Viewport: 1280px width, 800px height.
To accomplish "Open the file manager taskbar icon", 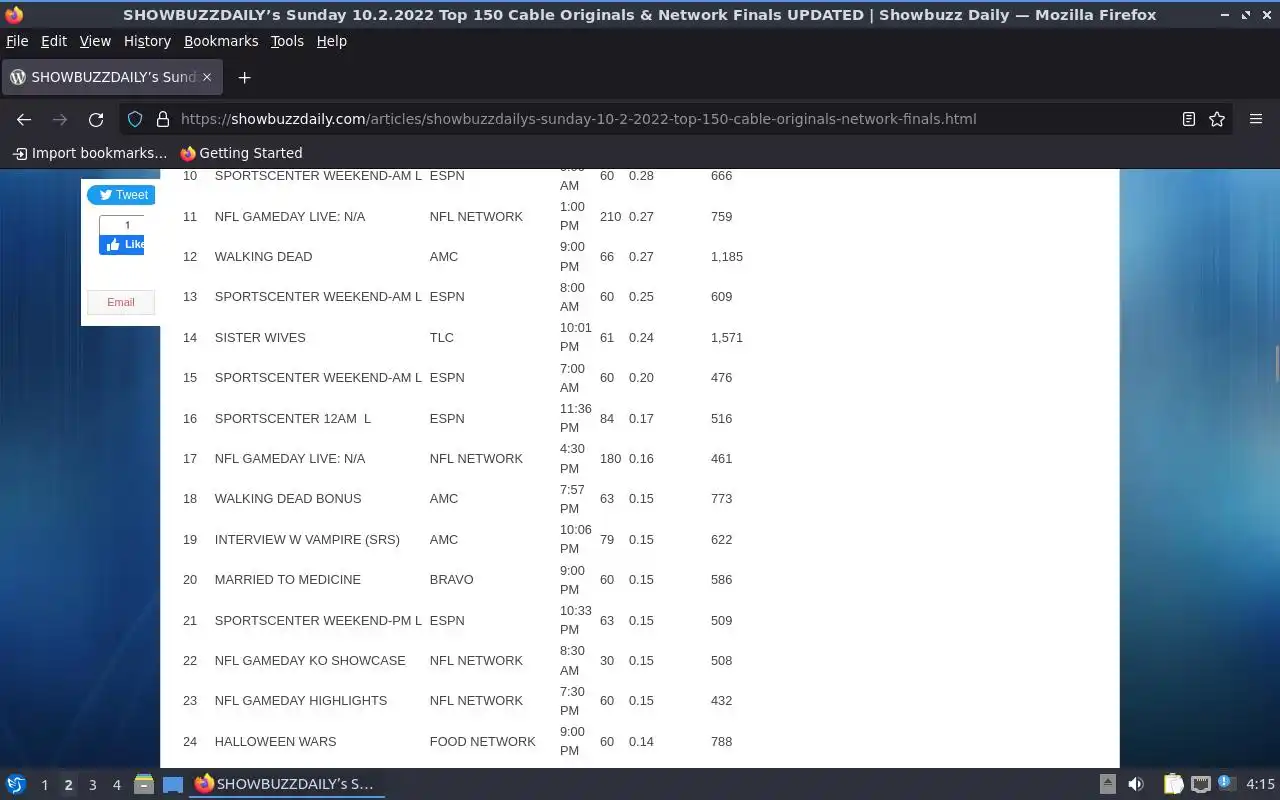I will 143,784.
